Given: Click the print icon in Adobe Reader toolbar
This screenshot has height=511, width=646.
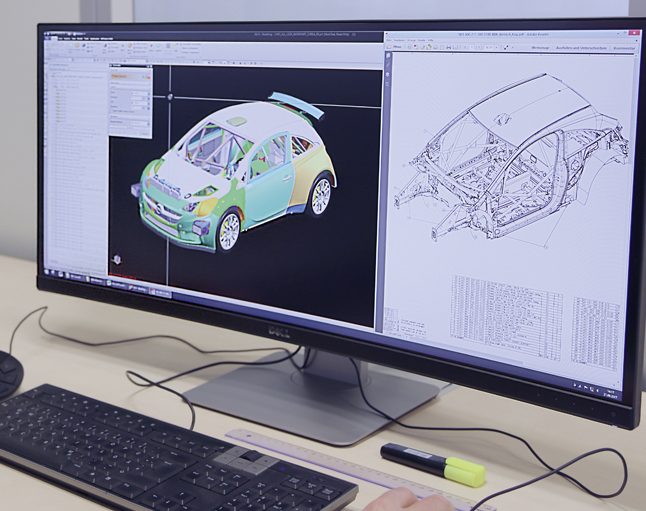Looking at the screenshot, I should click(x=449, y=47).
